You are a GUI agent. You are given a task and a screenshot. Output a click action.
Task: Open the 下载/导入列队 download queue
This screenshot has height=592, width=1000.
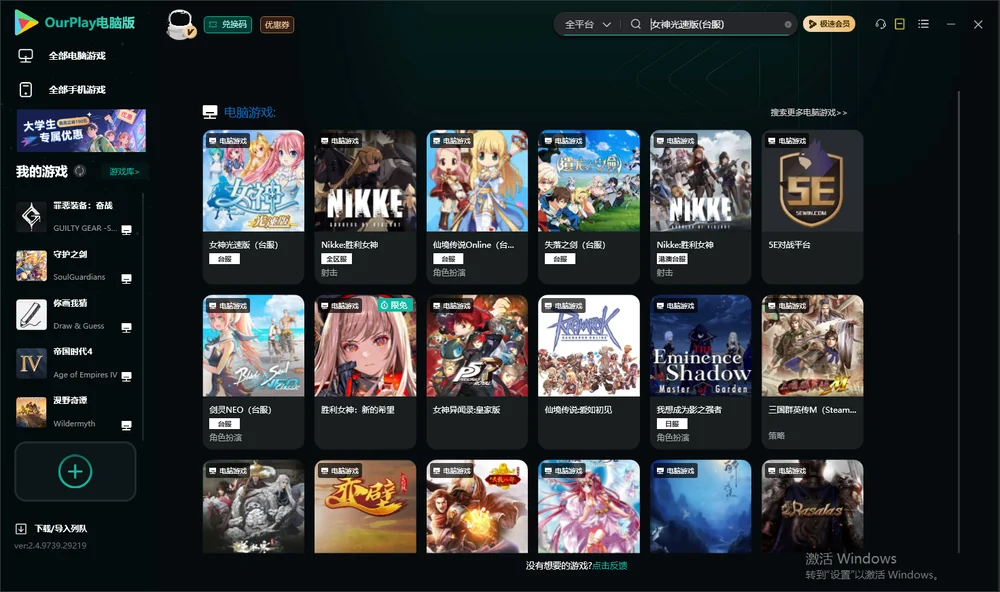[x=52, y=529]
